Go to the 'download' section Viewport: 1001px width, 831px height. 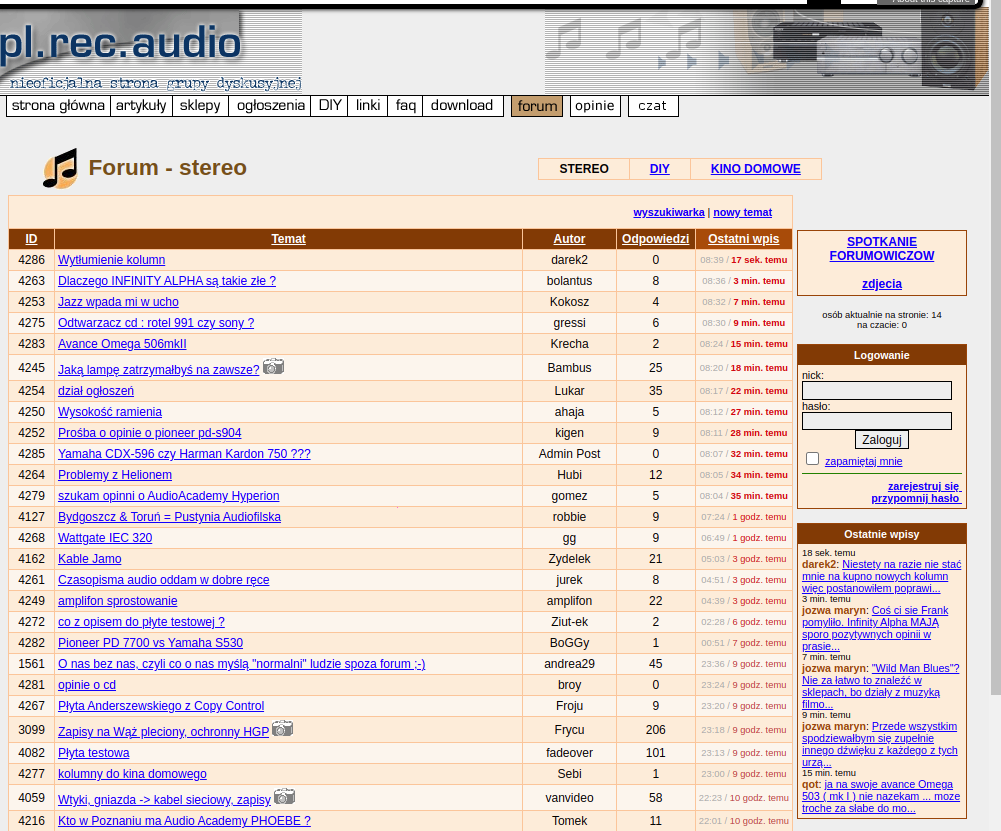(x=462, y=106)
